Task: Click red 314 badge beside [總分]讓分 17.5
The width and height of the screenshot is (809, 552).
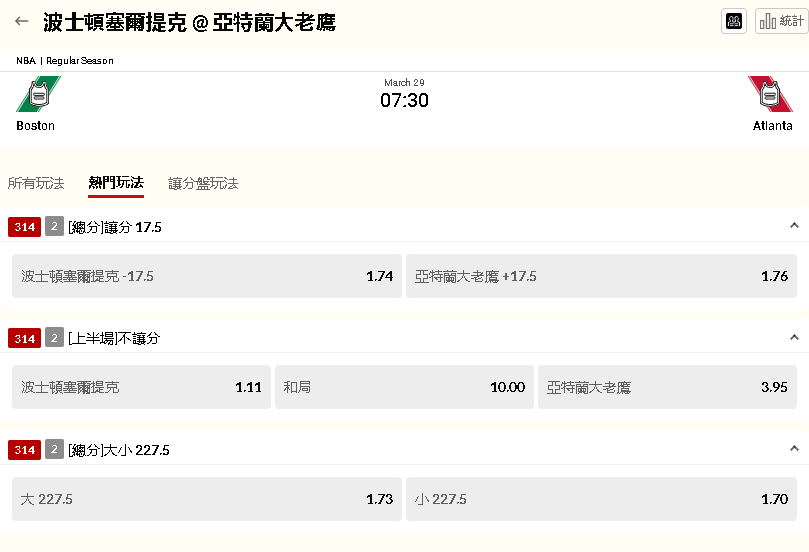Action: click(x=24, y=227)
